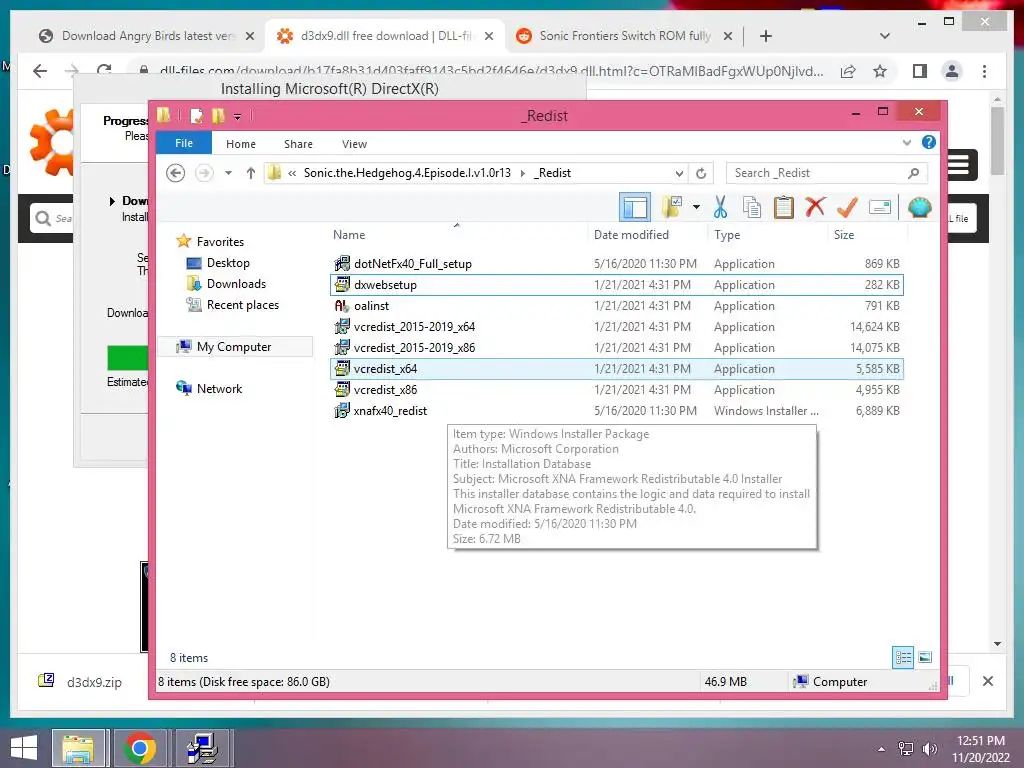Click the red X Delete icon
Image resolution: width=1024 pixels, height=768 pixels.
[x=815, y=208]
